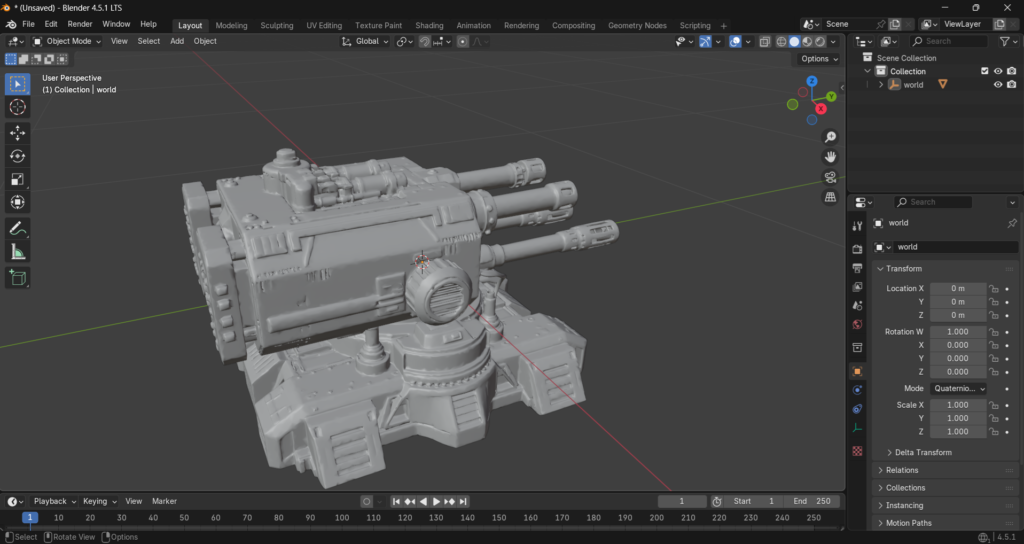Click the Options button in the viewport
The height and width of the screenshot is (544, 1024).
(x=819, y=59)
